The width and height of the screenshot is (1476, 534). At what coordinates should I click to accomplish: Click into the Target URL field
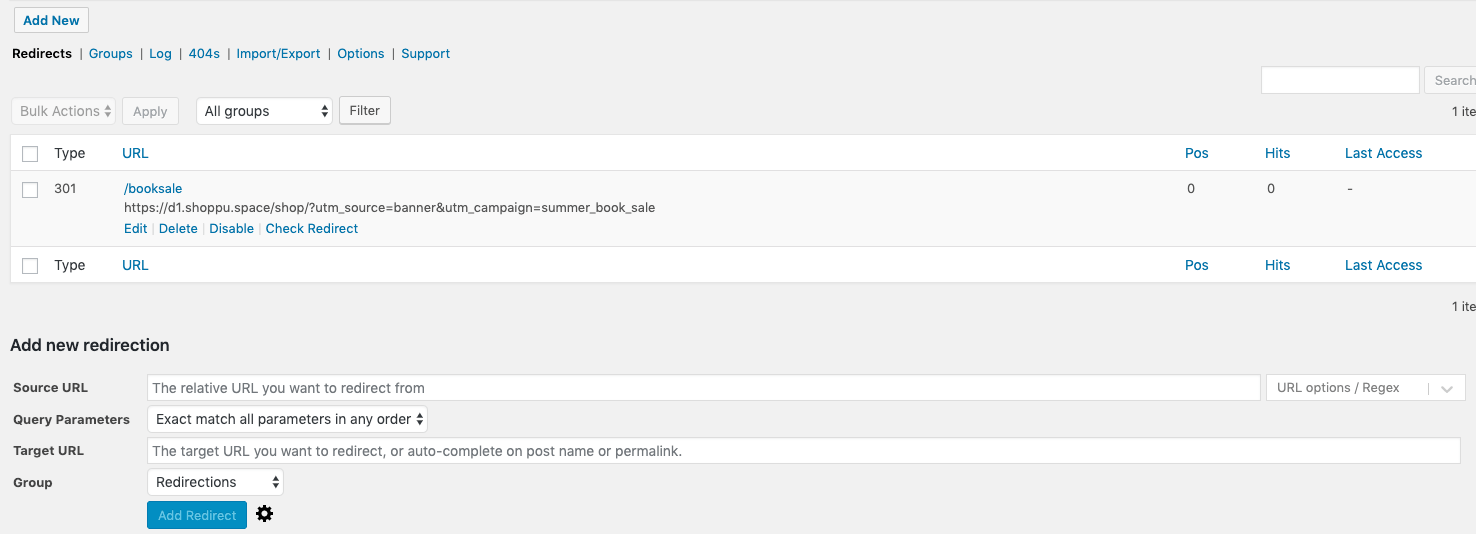click(803, 451)
